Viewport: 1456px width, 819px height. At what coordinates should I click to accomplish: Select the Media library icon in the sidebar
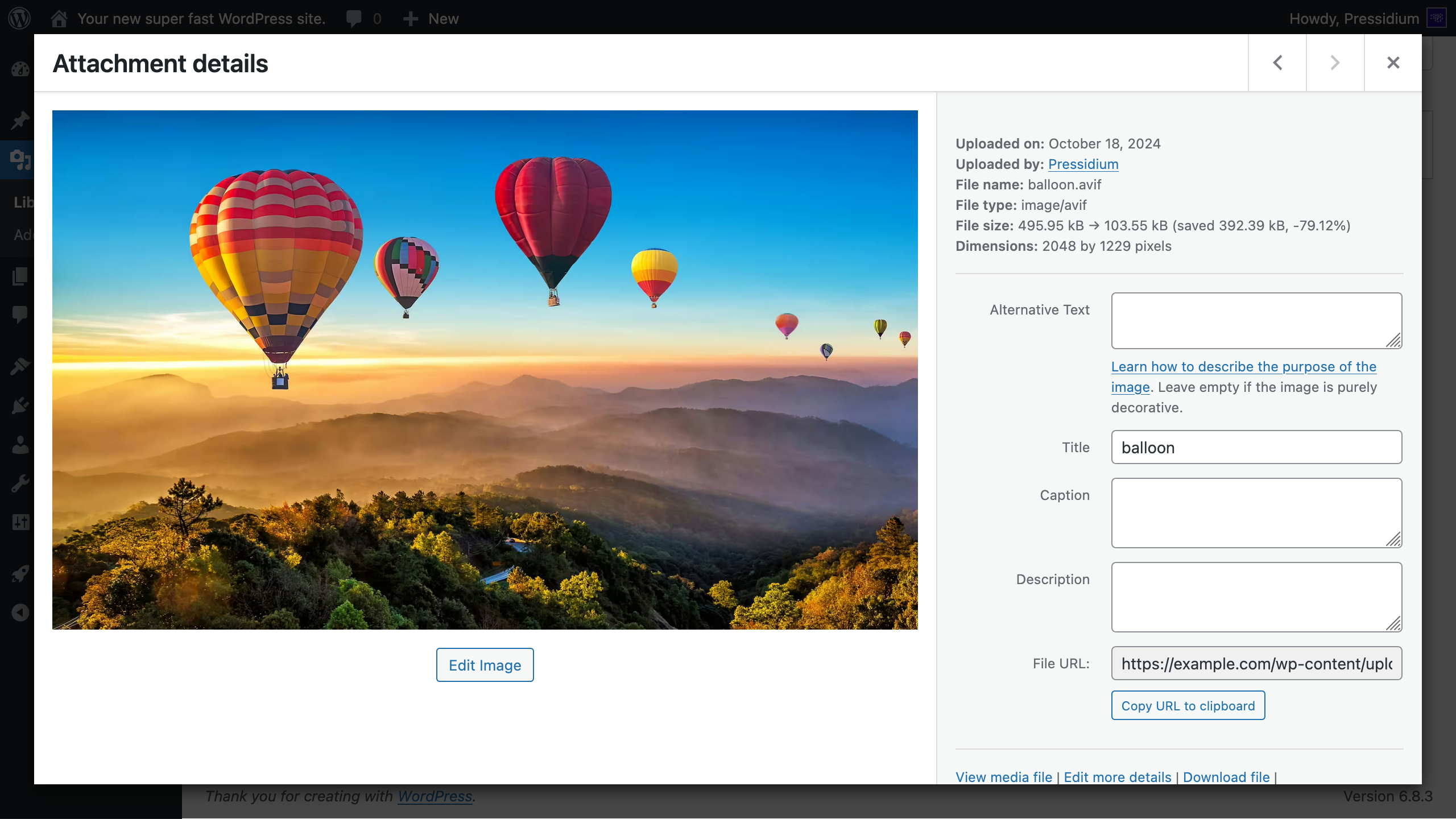click(x=20, y=159)
